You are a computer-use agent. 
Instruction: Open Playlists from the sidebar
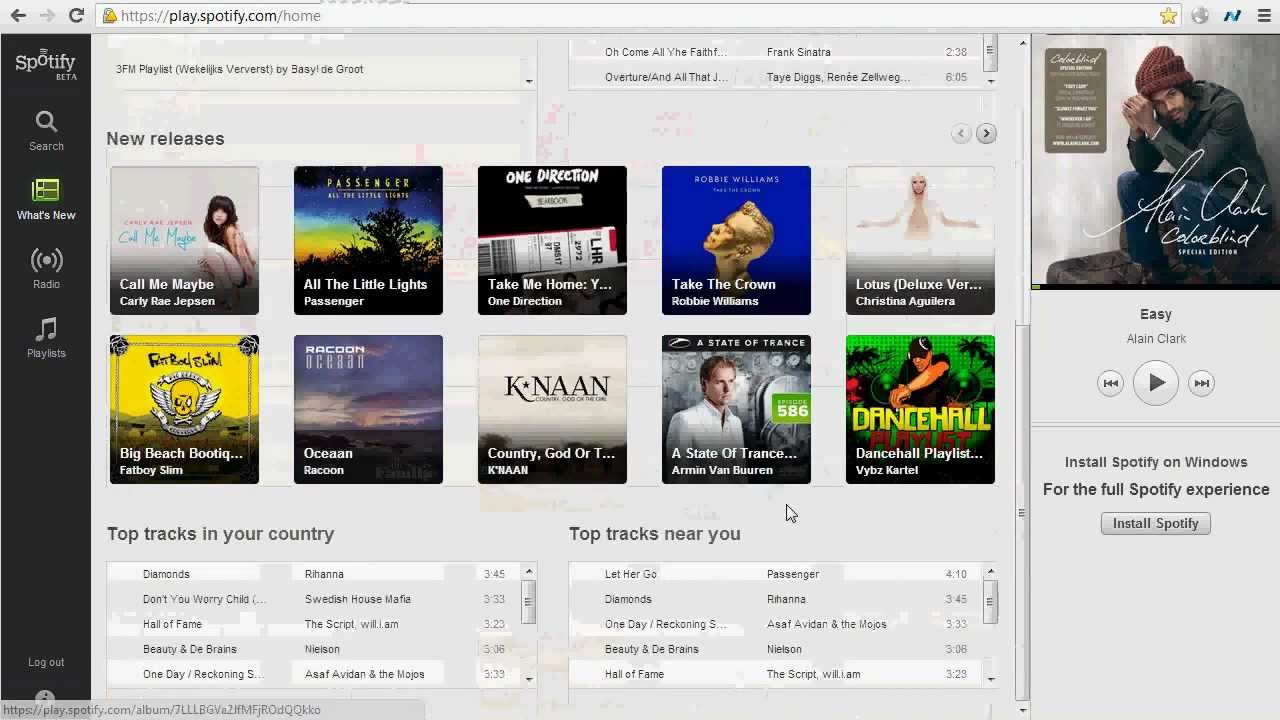(46, 337)
